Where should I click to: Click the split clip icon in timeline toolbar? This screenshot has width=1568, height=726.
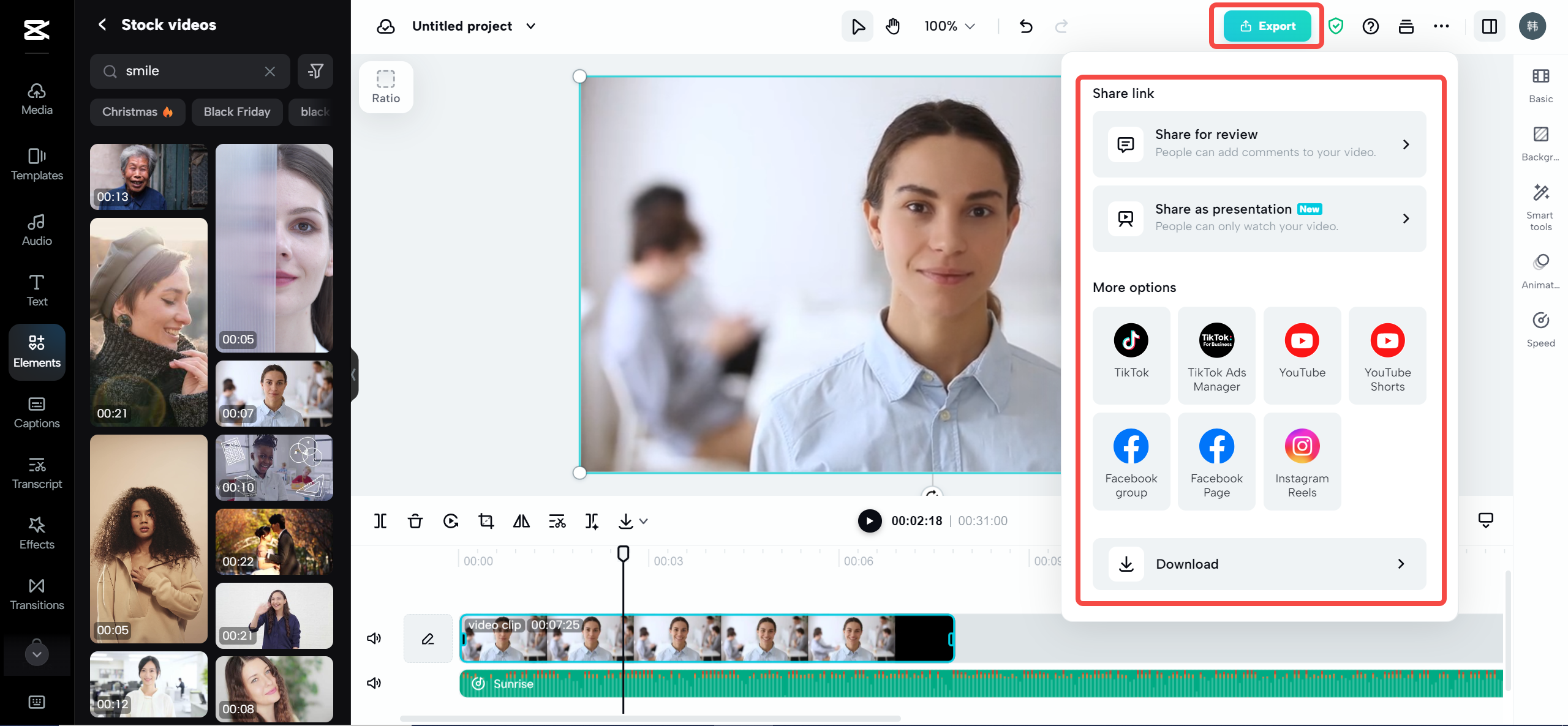click(380, 521)
